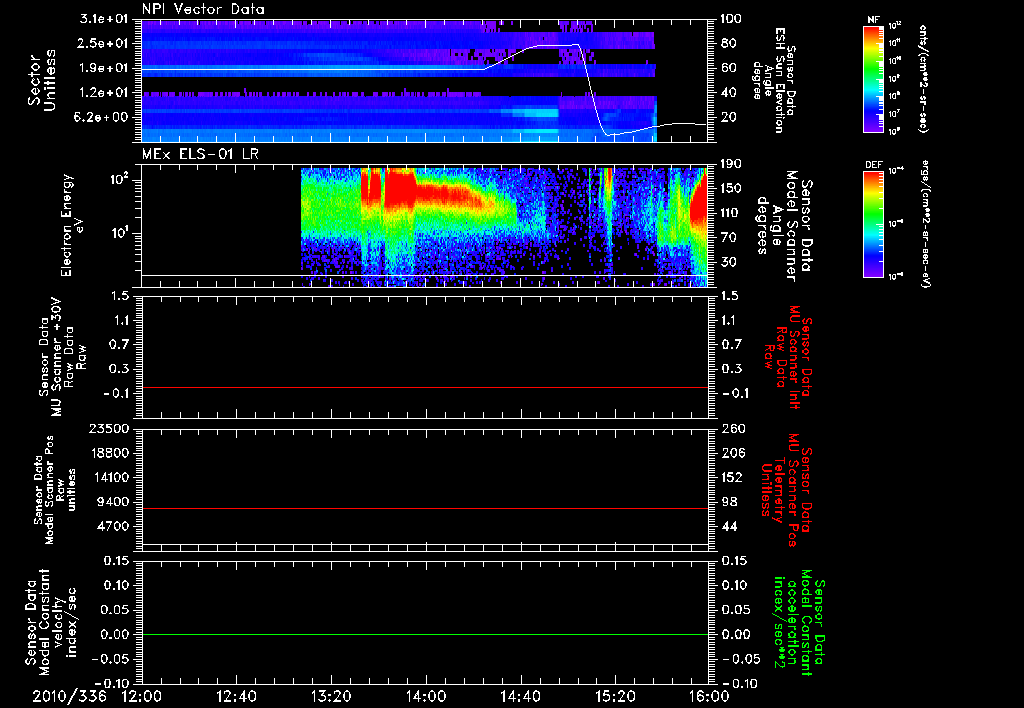Click the DEF rainbow color bar

tap(874, 224)
